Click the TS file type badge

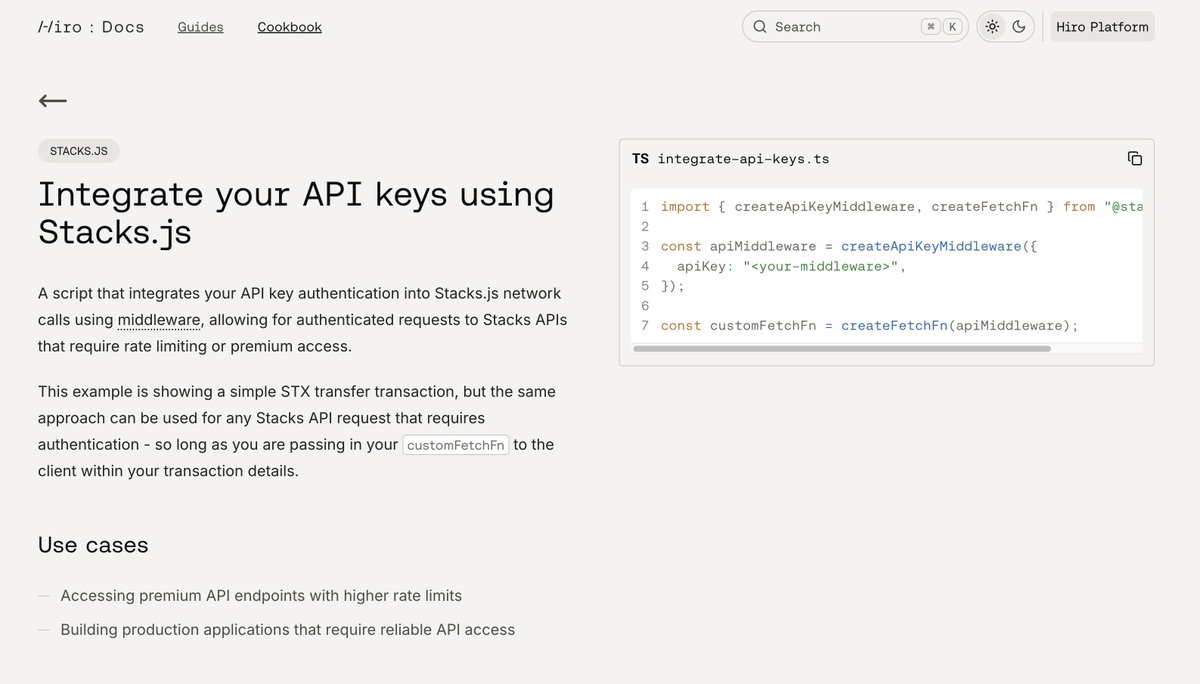640,159
